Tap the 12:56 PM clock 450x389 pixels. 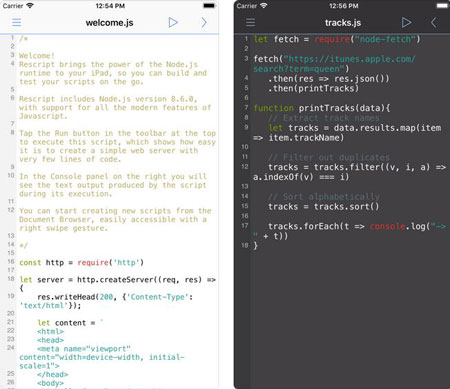344,6
